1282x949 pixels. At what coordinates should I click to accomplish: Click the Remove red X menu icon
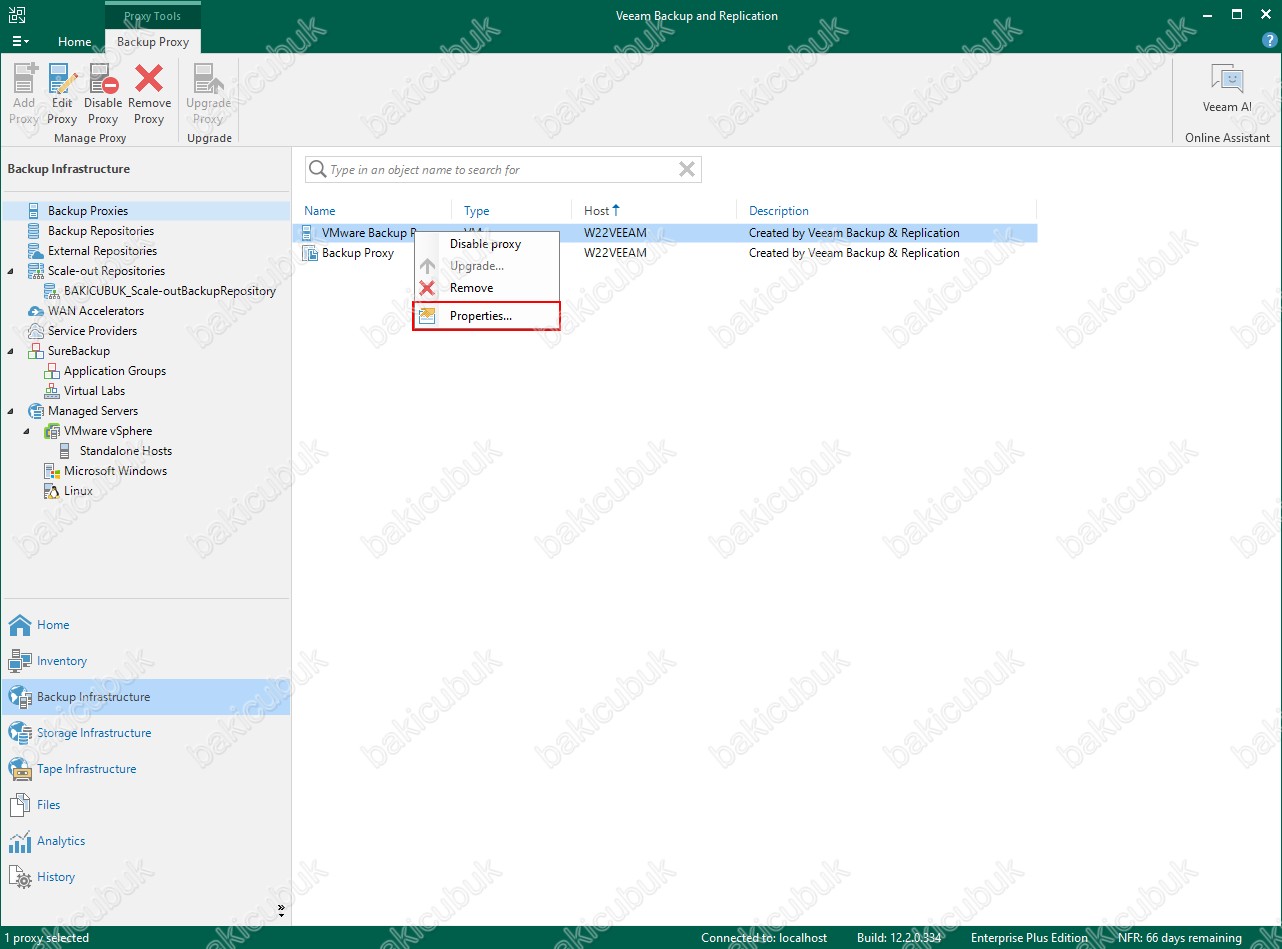click(428, 288)
